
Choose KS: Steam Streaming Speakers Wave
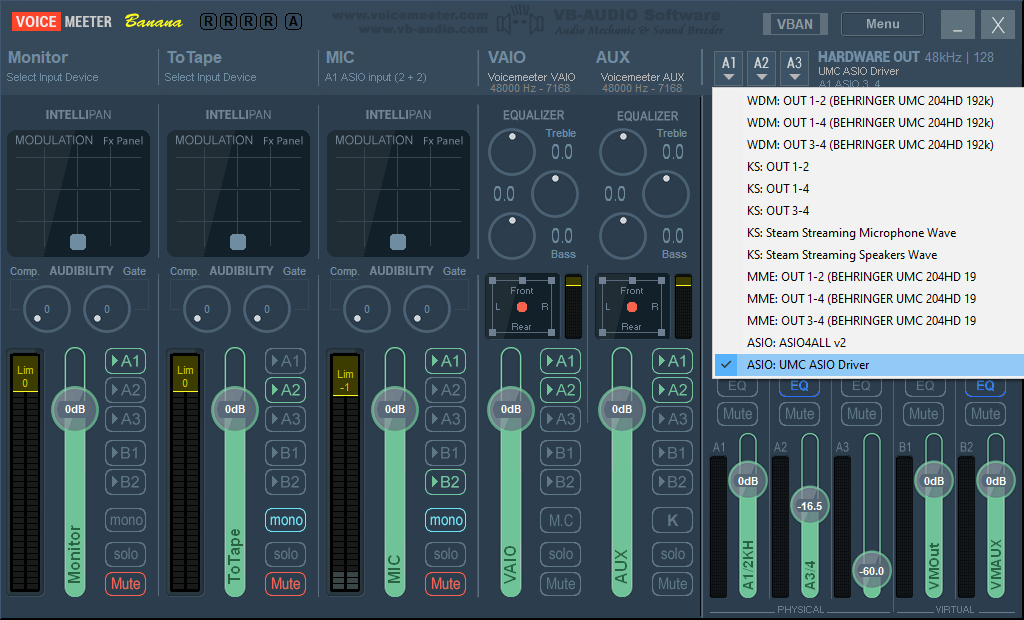tap(869, 255)
